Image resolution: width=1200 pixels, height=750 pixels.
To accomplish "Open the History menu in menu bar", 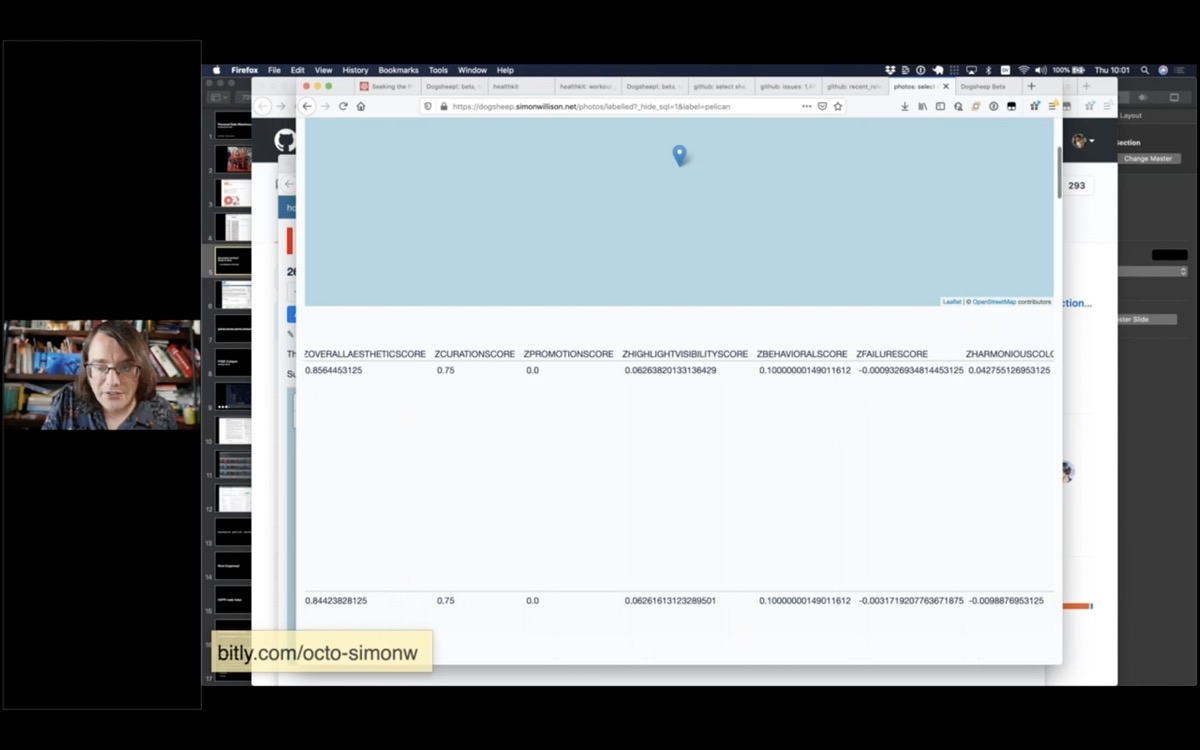I will click(x=355, y=70).
